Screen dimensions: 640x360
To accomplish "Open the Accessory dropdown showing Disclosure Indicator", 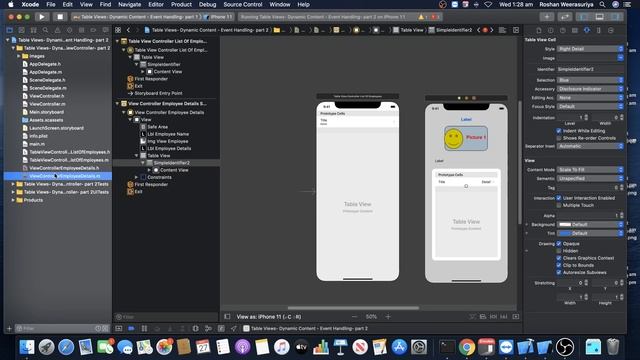I will (x=590, y=89).
